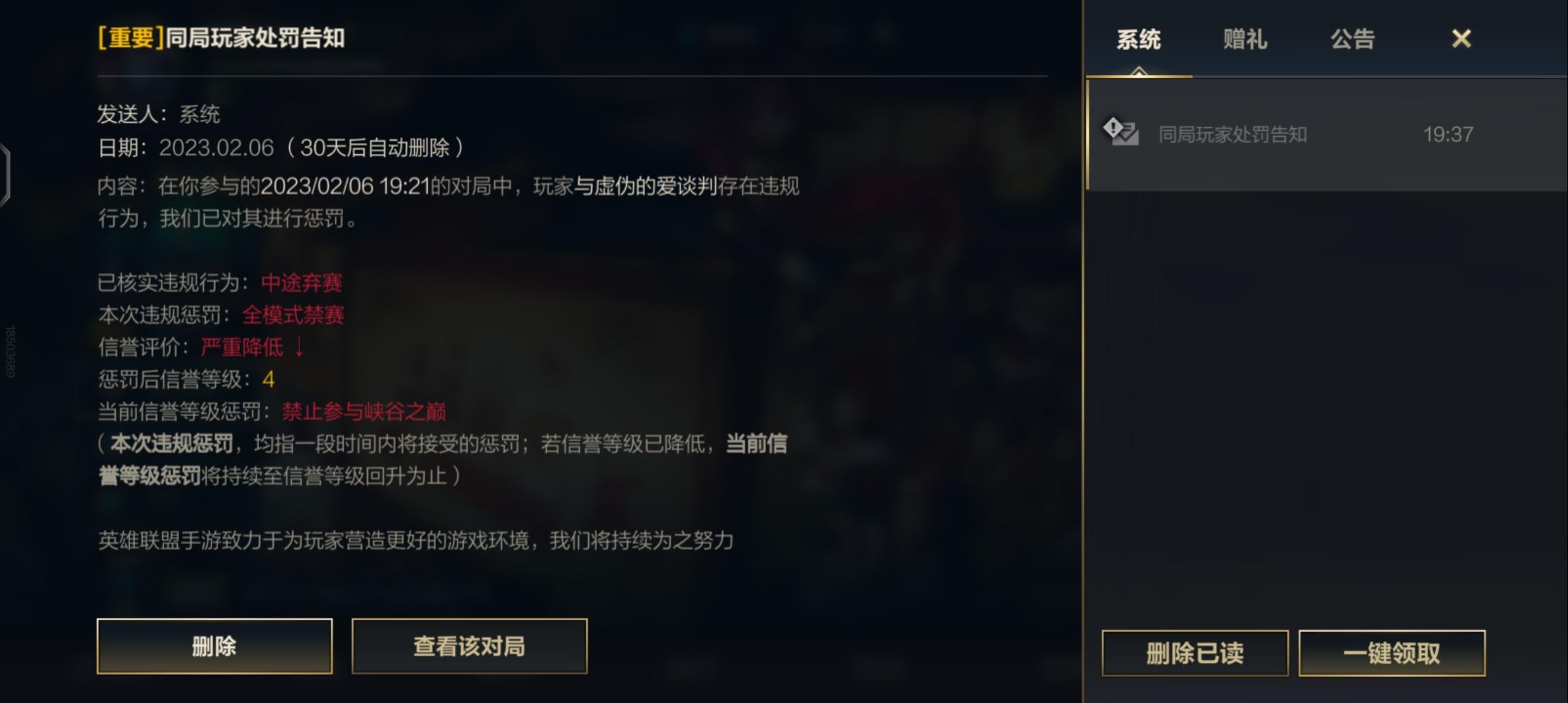
Task: Click the small triangle indicator under 系统 tab
Action: click(x=1139, y=71)
